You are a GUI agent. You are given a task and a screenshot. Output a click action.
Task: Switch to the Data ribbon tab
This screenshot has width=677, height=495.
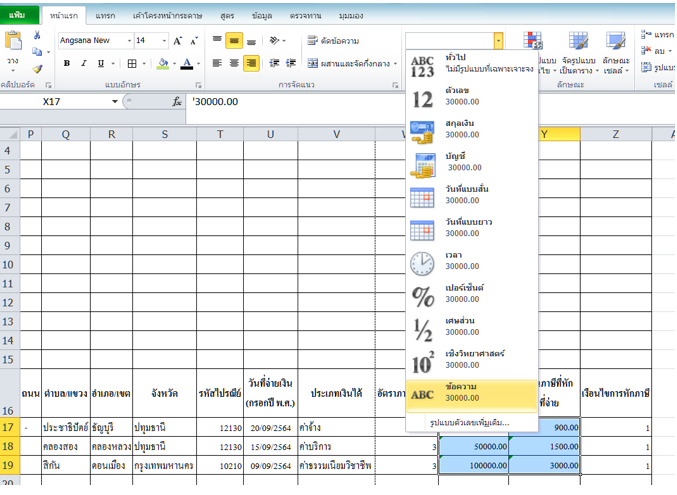(262, 16)
